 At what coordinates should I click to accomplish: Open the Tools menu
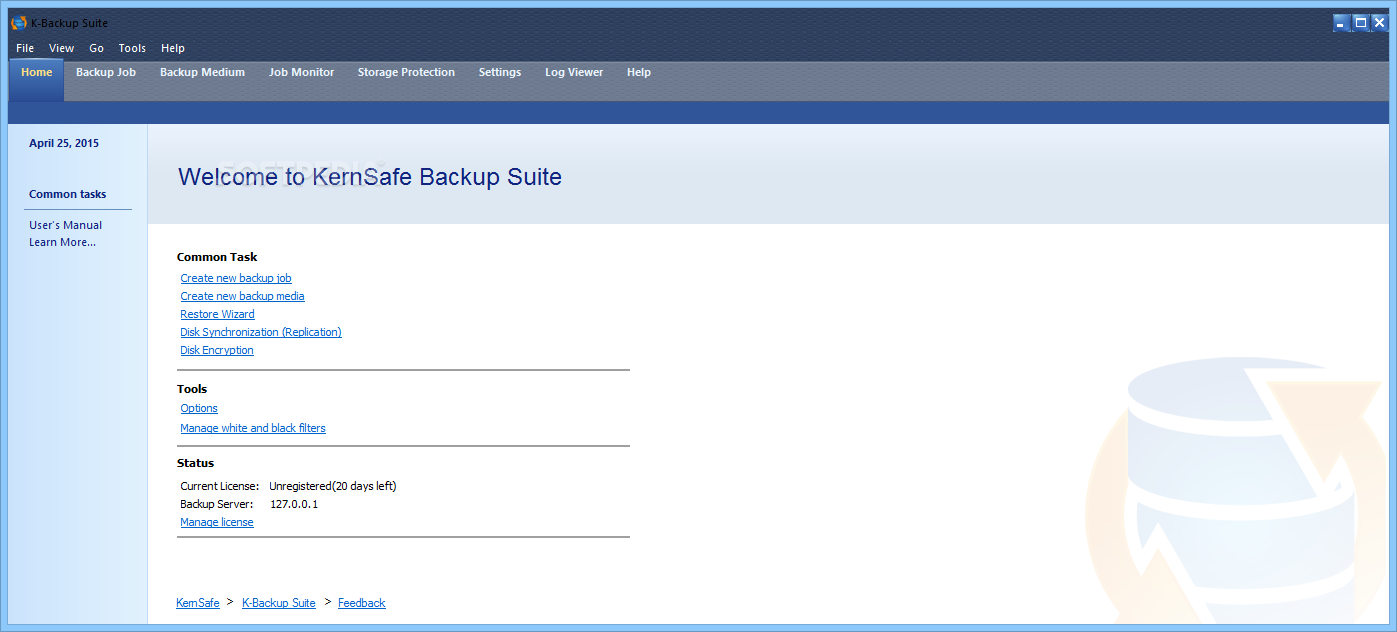pyautogui.click(x=132, y=48)
